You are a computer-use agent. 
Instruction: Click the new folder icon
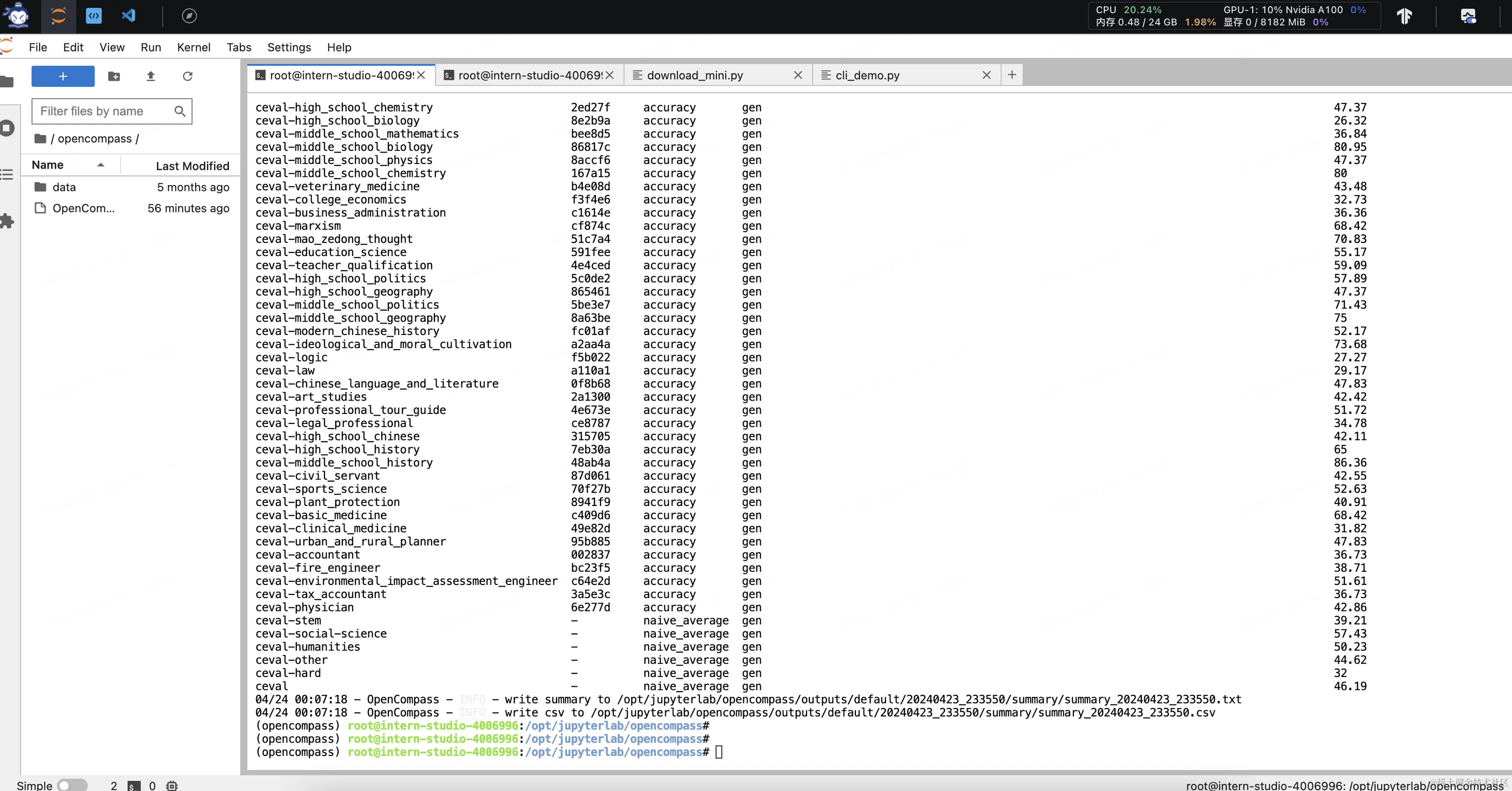(x=114, y=76)
